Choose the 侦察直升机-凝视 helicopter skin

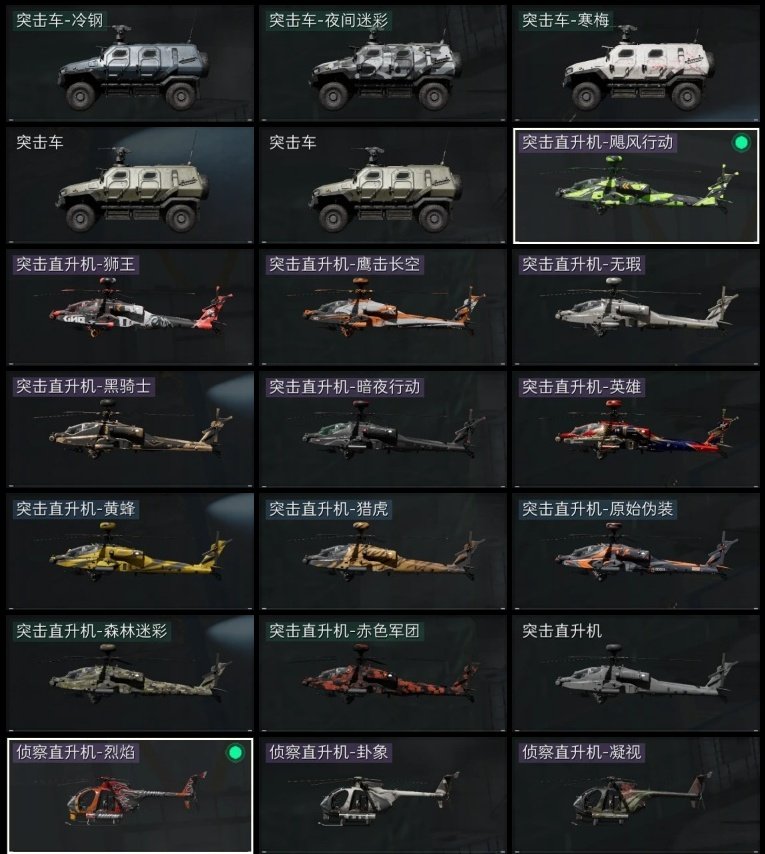[636, 795]
